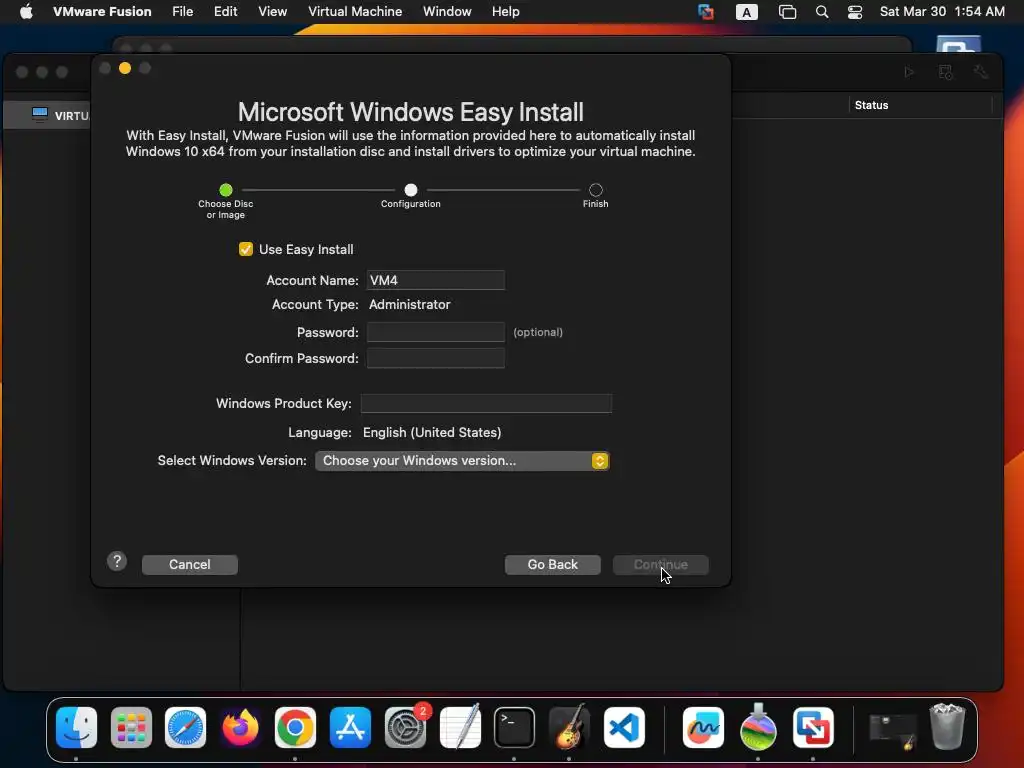Click the Go Back button
Screen dimensions: 1024x768
(x=552, y=564)
